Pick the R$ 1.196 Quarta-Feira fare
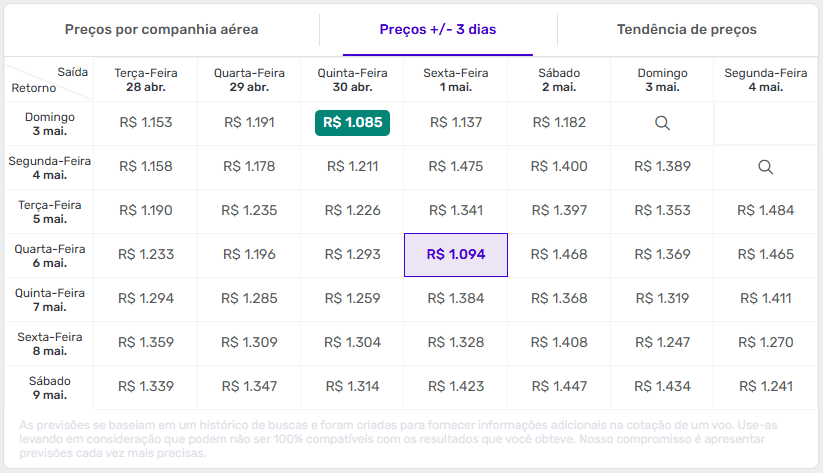The width and height of the screenshot is (823, 473). click(x=249, y=255)
